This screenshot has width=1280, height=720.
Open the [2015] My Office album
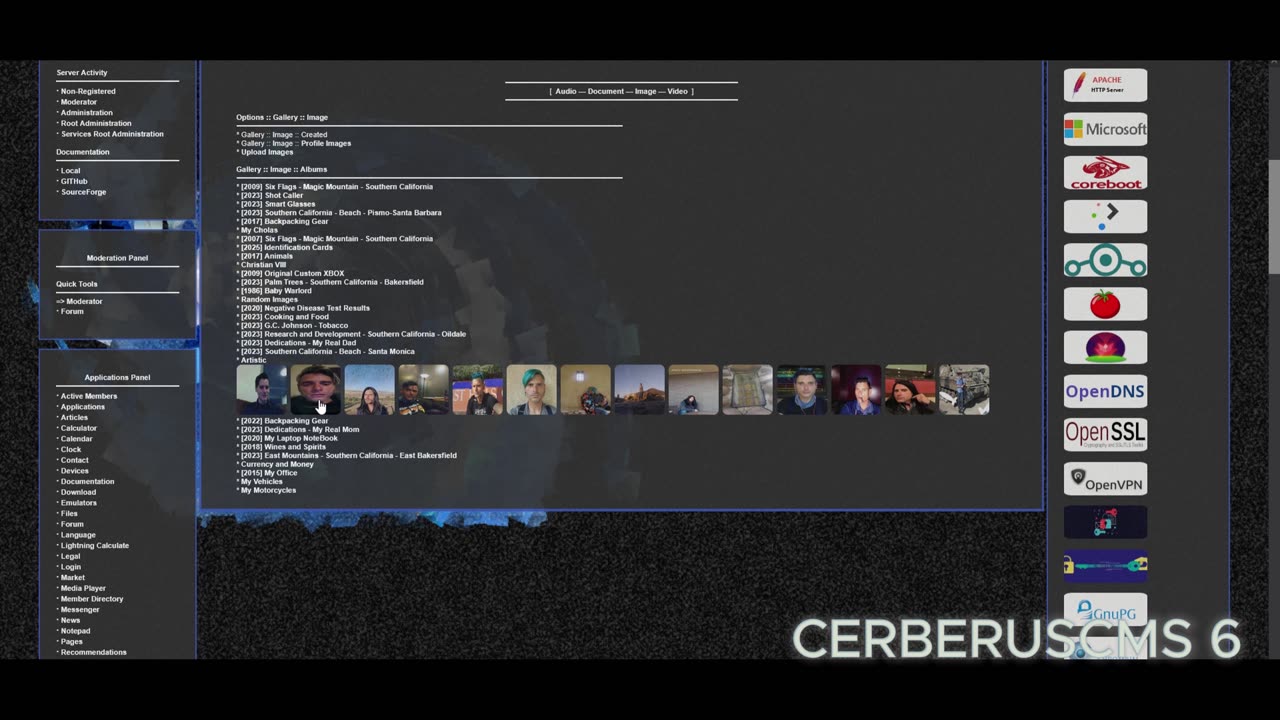pyautogui.click(x=269, y=473)
